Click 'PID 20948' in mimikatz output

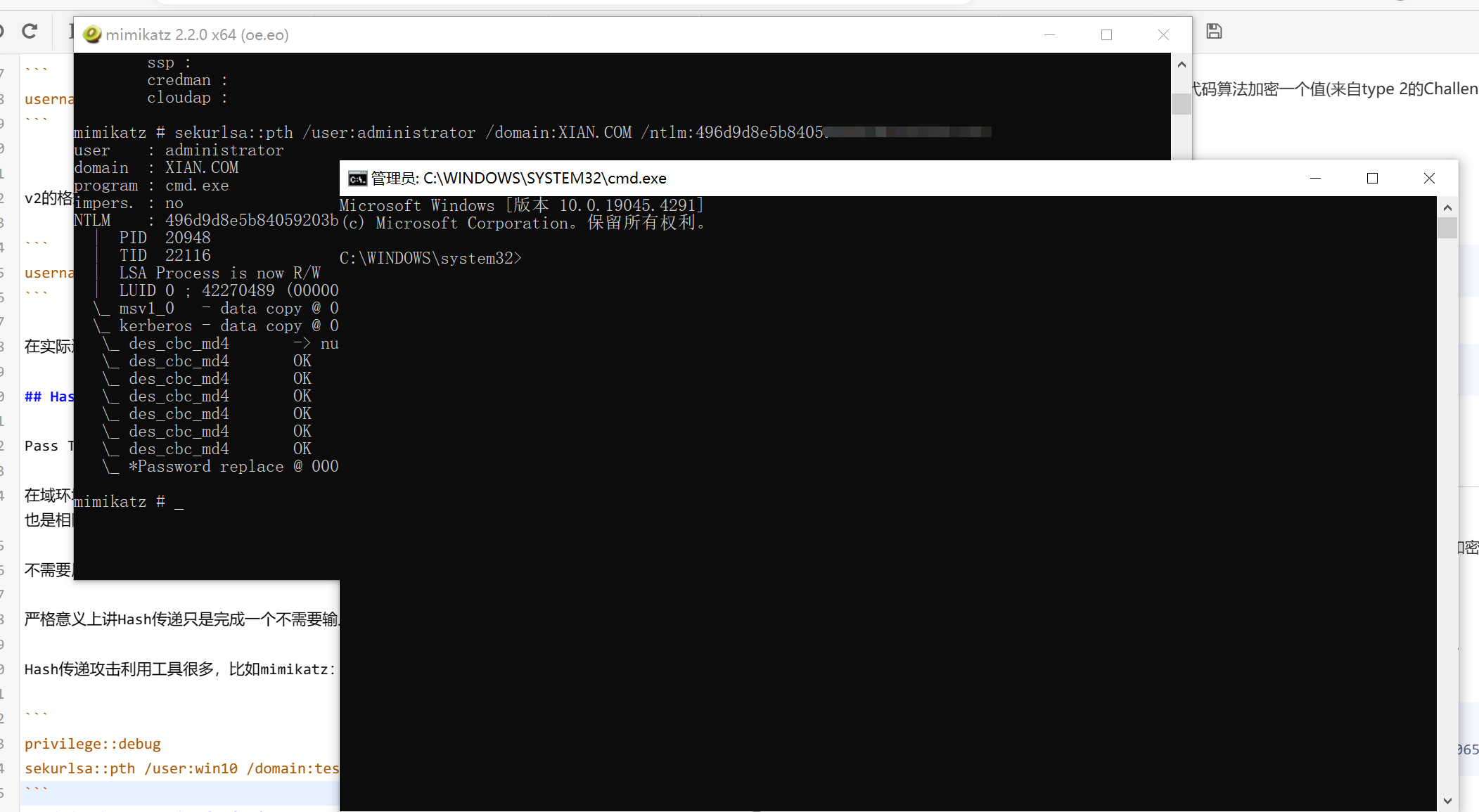(165, 238)
